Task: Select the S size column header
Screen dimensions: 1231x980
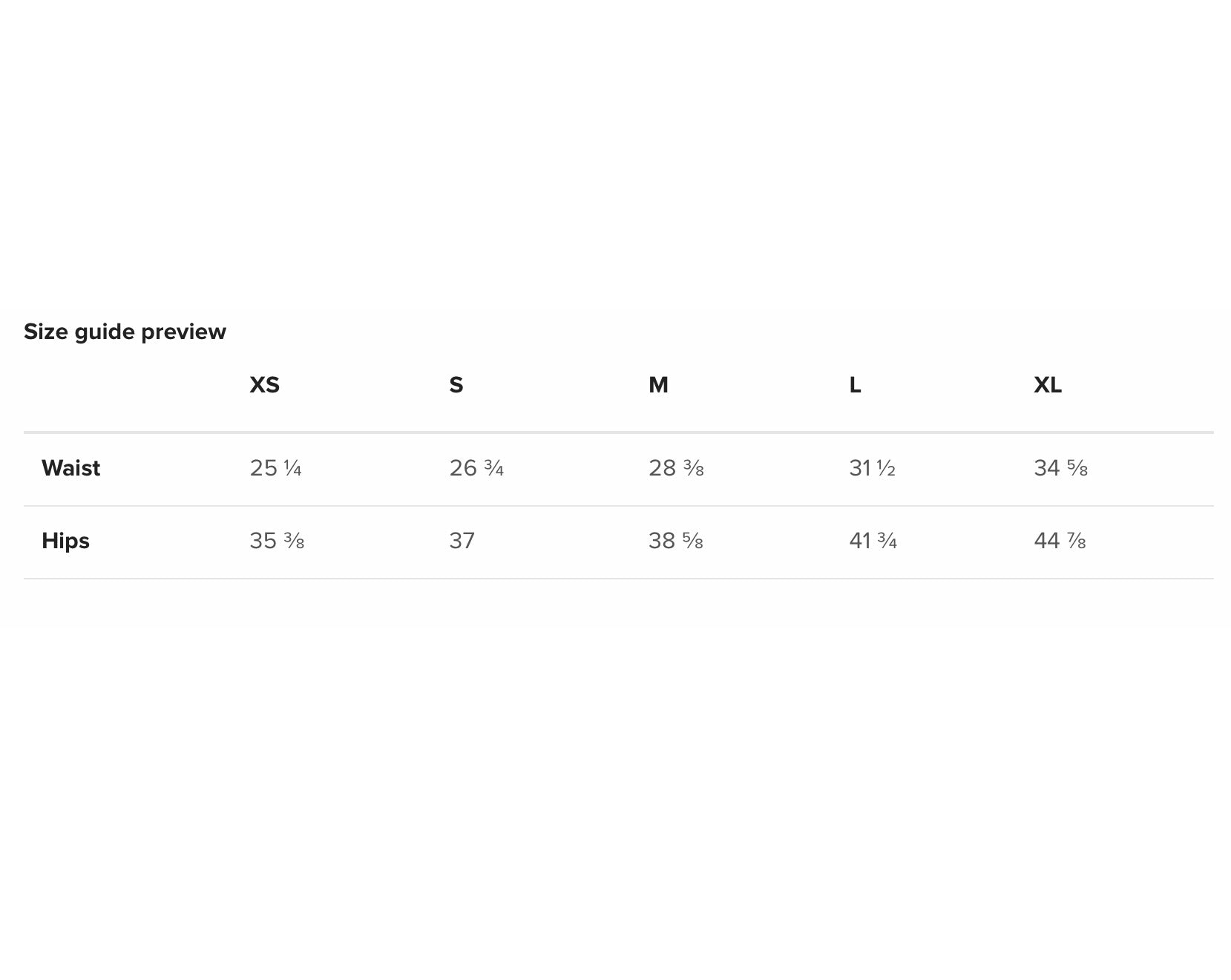Action: tap(456, 385)
